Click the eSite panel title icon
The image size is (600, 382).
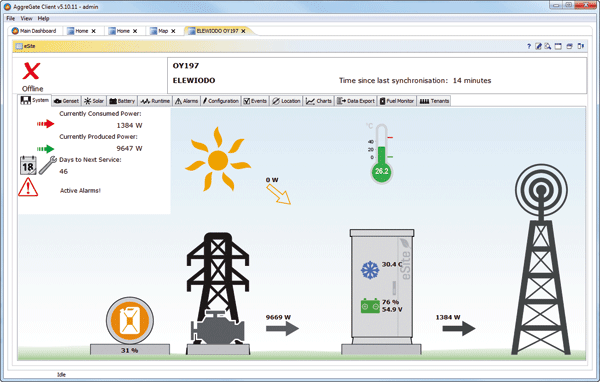tap(19, 46)
